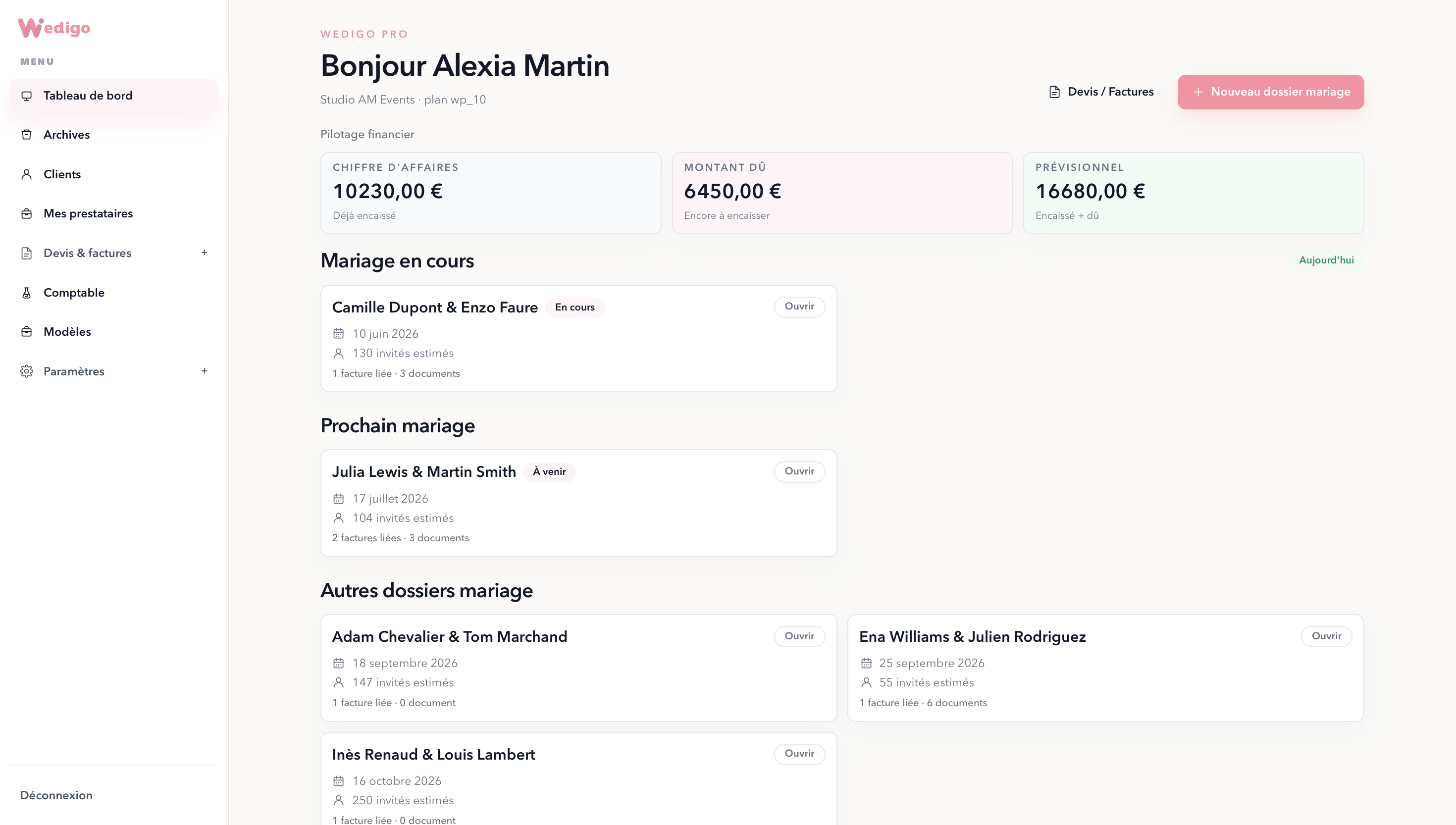Viewport: 1456px width, 825px height.
Task: Click calendar icon next to 18 septembre 2026
Action: click(x=339, y=663)
